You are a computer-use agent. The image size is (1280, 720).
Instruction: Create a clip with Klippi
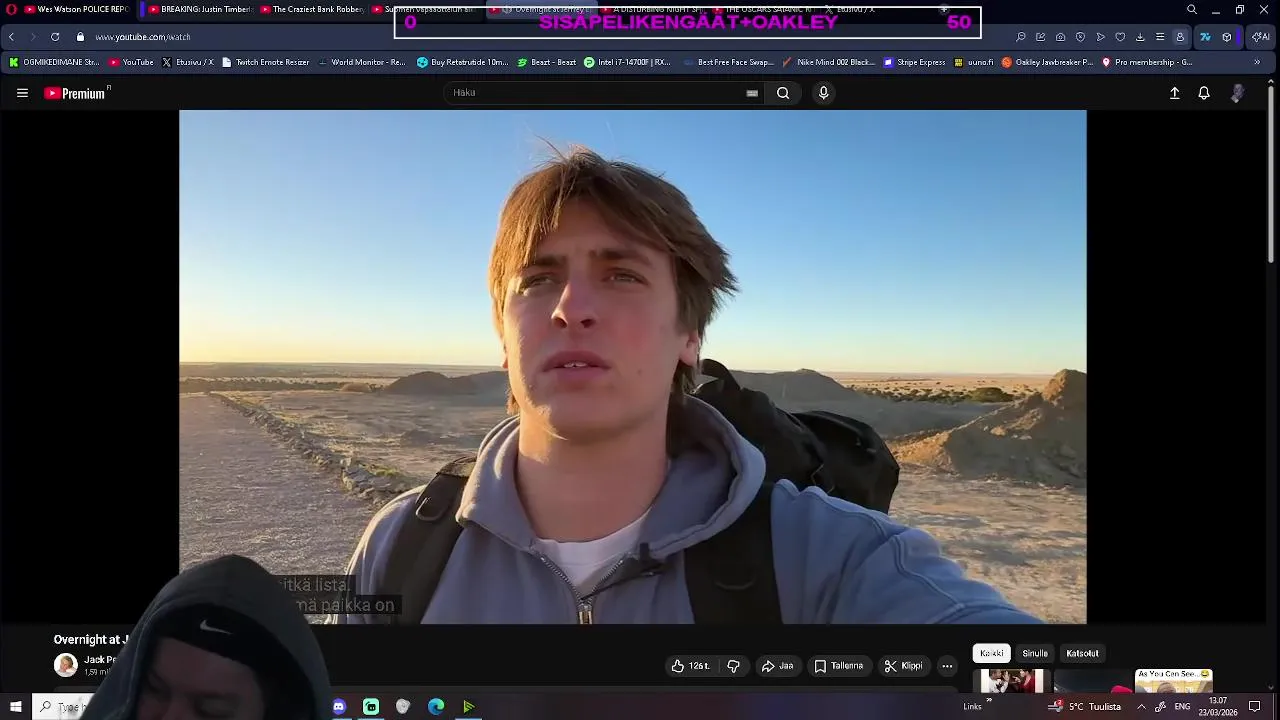pos(904,666)
